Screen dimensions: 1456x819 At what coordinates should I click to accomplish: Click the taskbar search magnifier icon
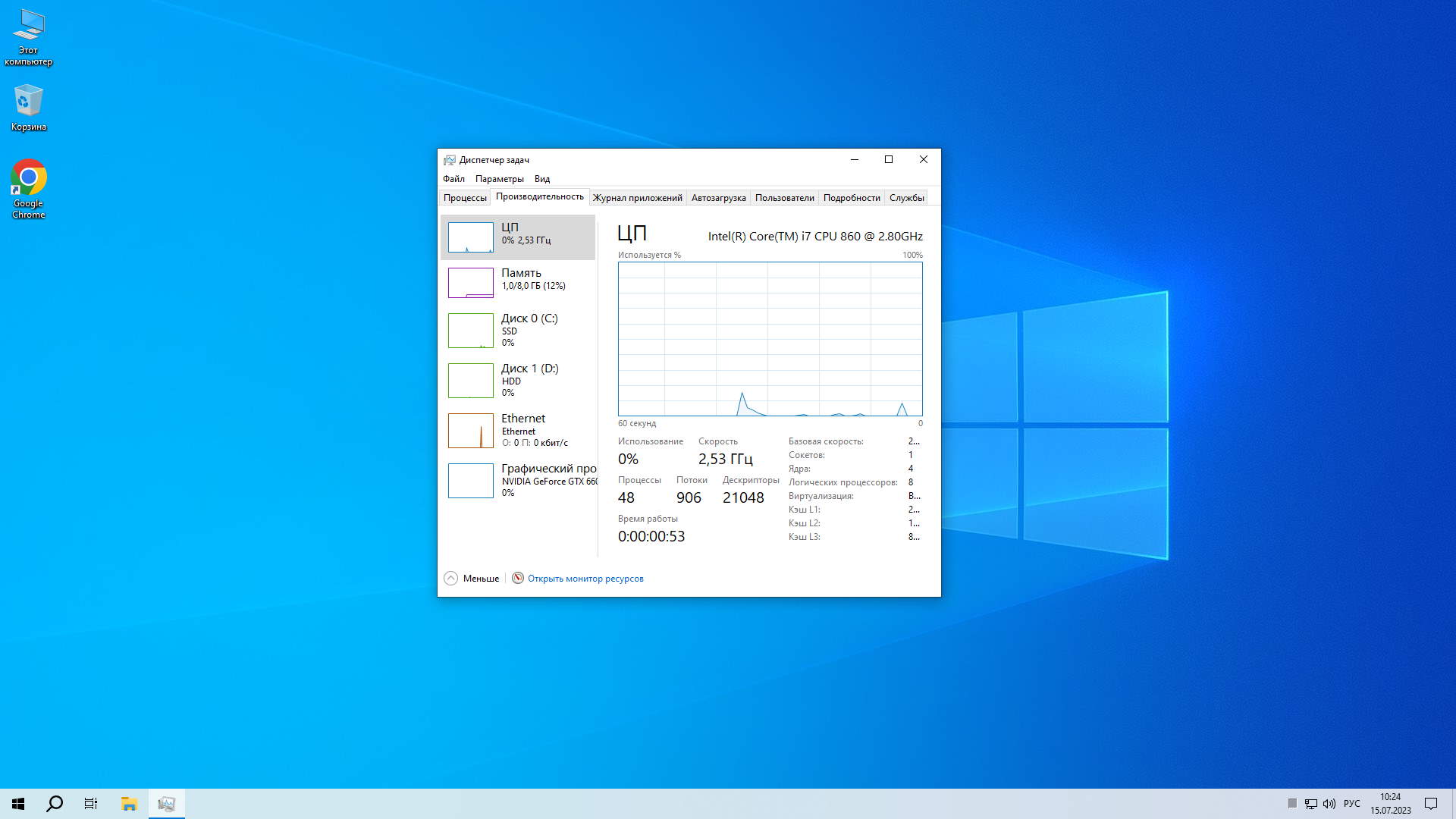55,804
